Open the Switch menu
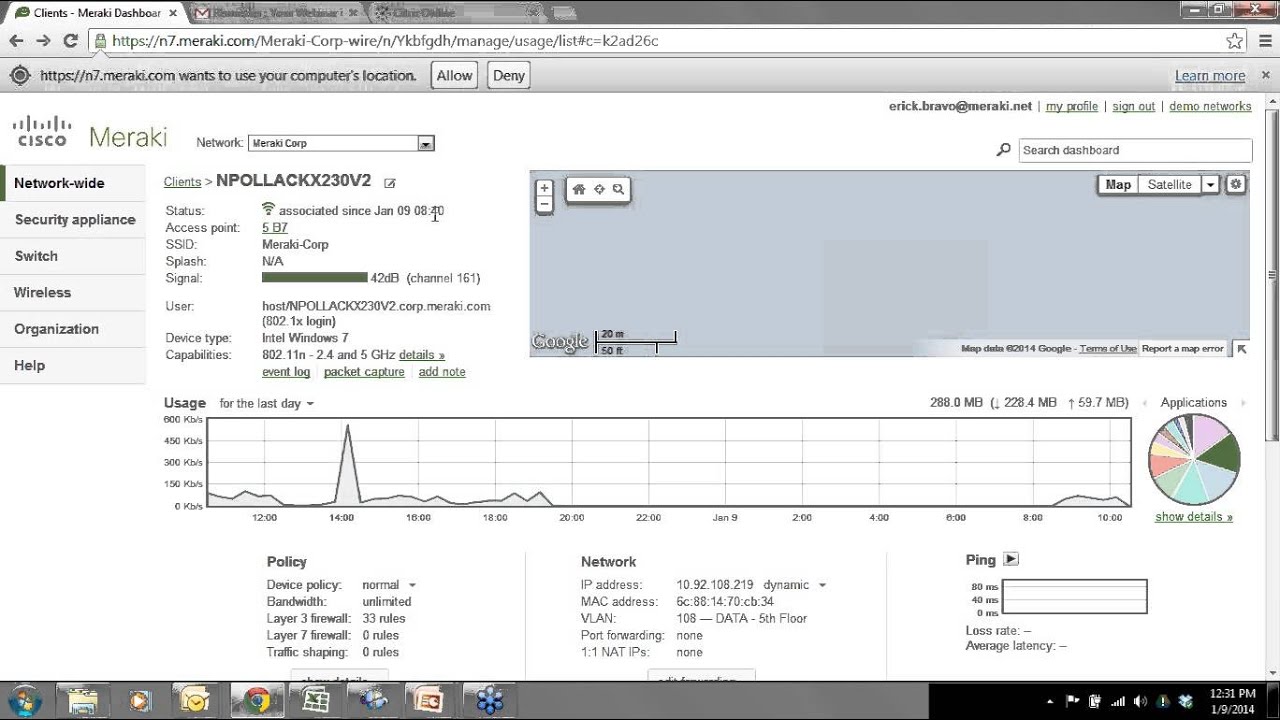 pos(73,256)
